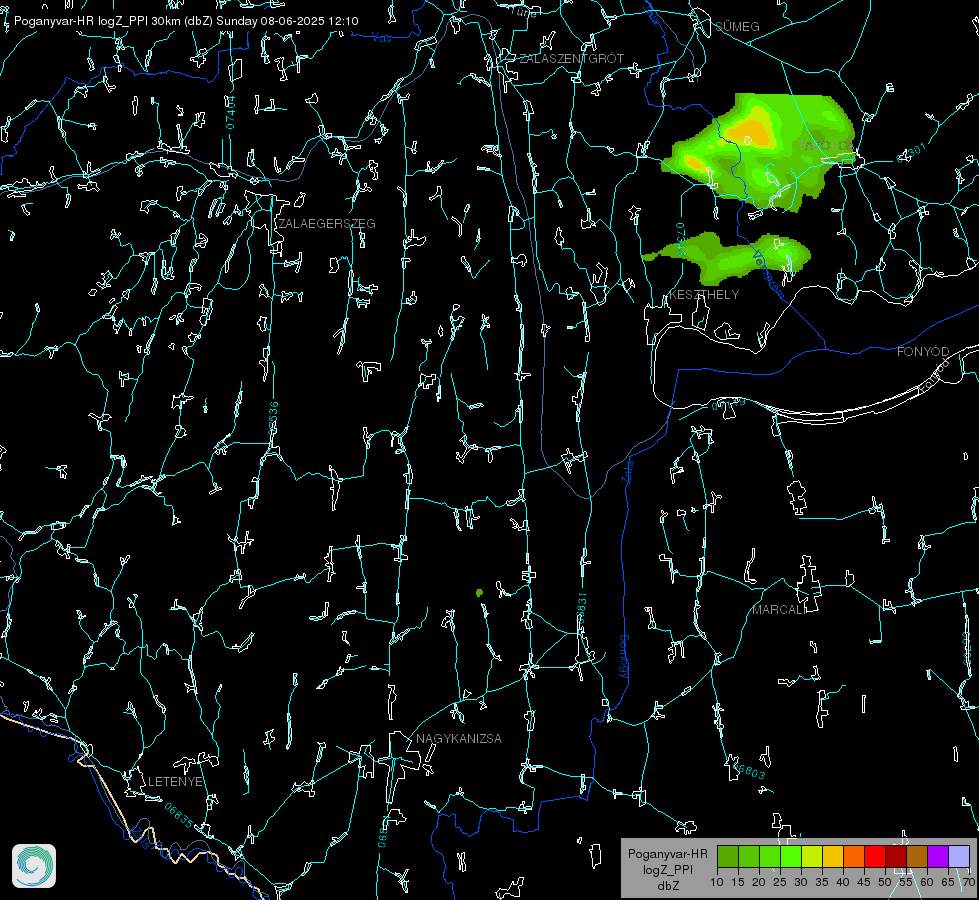The width and height of the screenshot is (979, 900).
Task: Click the 55-60 dBZ brown legend swatch
Action: pyautogui.click(x=917, y=857)
